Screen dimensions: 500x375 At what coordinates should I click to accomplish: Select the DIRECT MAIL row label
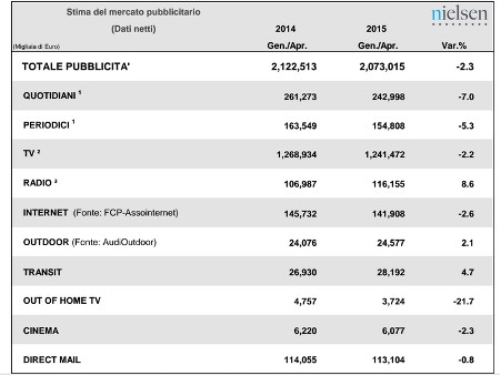click(x=52, y=360)
